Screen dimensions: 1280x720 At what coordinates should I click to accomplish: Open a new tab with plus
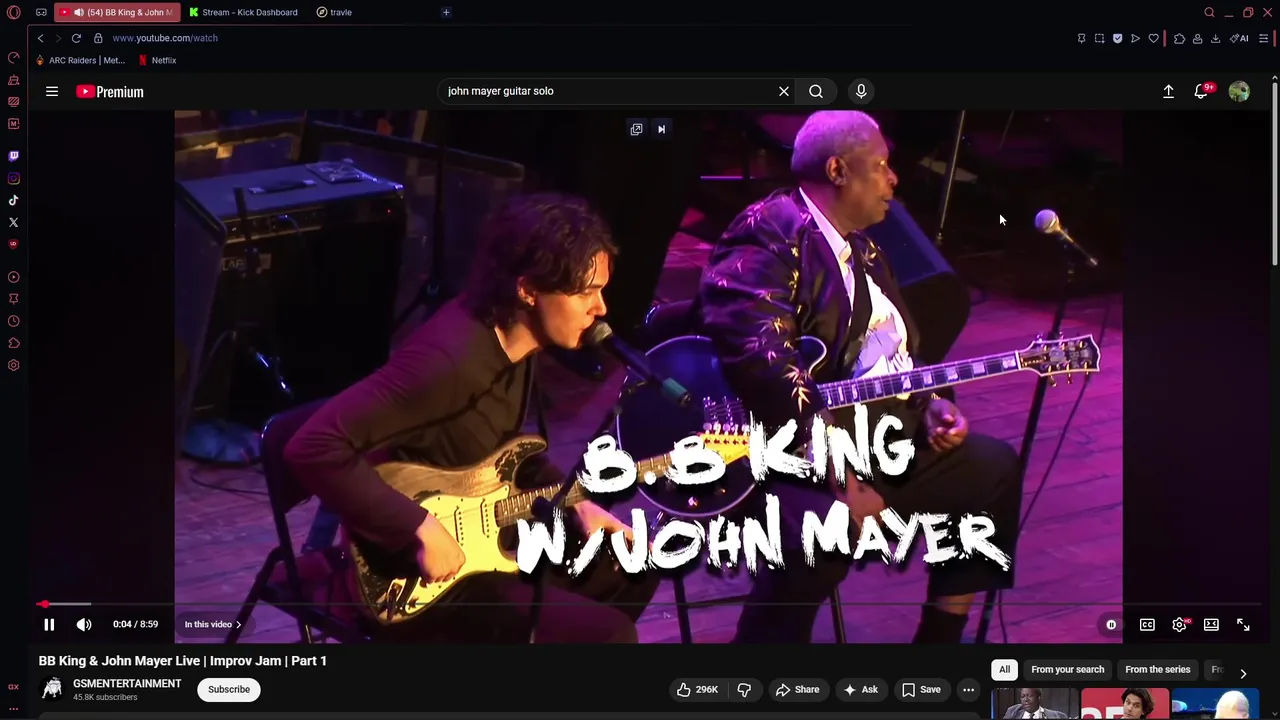click(446, 12)
